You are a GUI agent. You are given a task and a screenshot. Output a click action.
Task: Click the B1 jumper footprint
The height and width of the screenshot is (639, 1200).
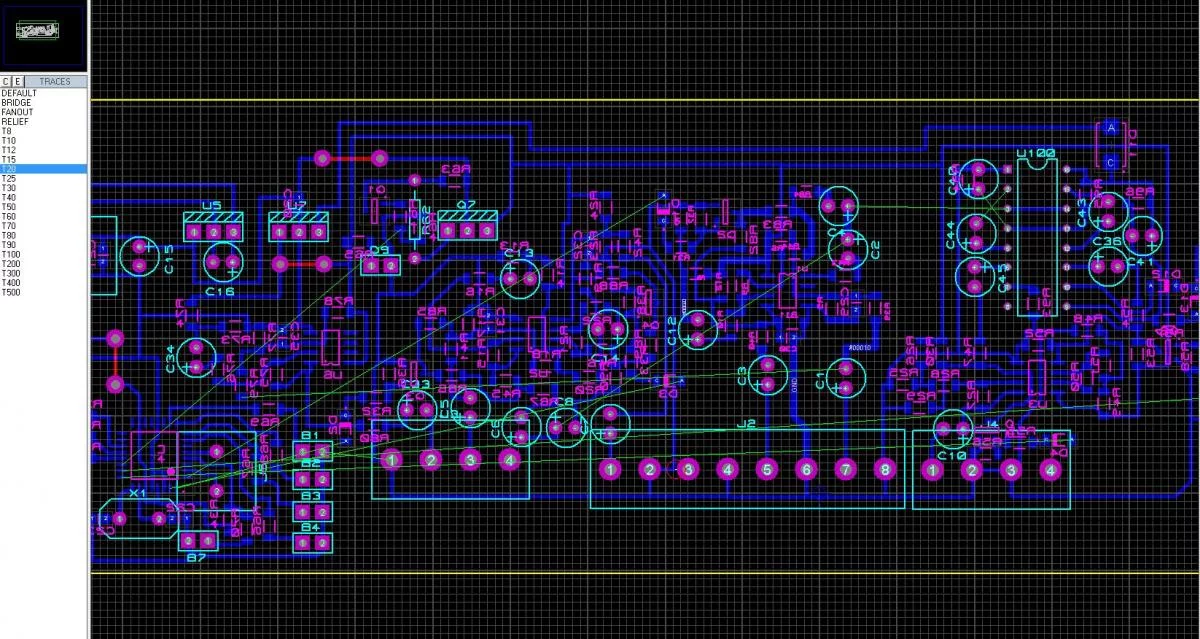(x=313, y=451)
